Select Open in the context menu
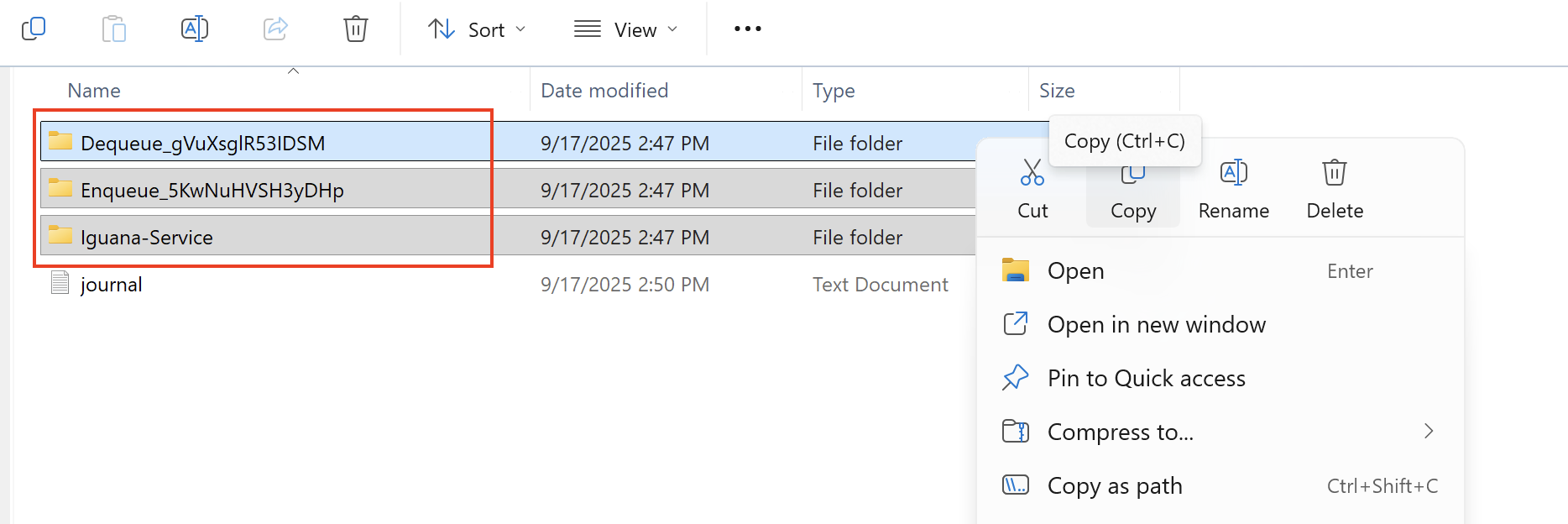 coord(1076,271)
